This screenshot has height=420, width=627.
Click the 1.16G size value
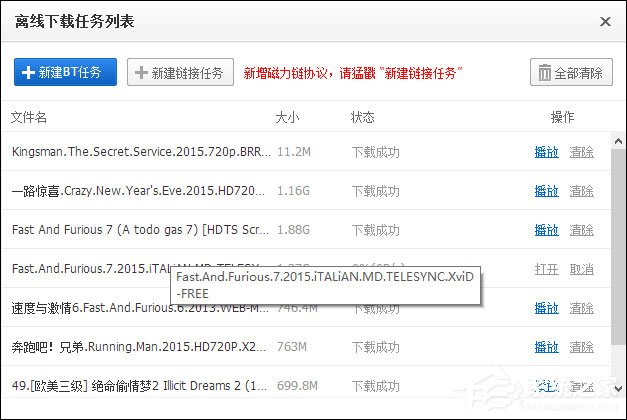(294, 191)
